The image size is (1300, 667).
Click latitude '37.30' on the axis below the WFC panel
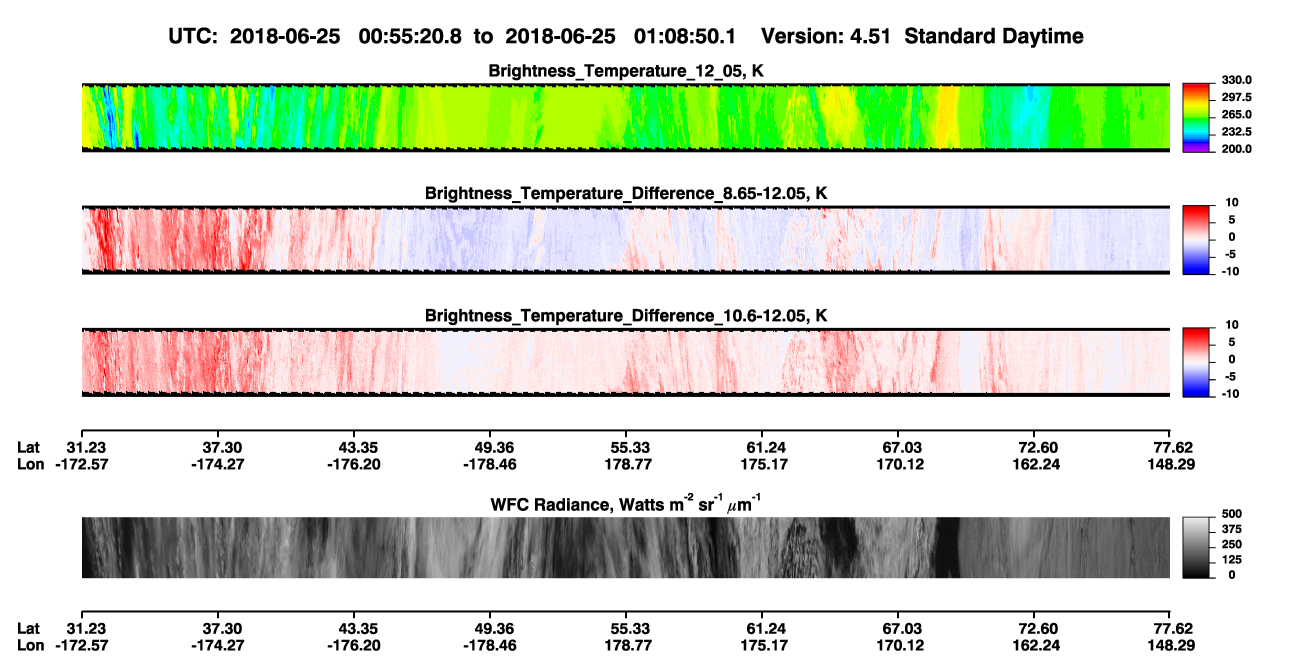[x=222, y=628]
